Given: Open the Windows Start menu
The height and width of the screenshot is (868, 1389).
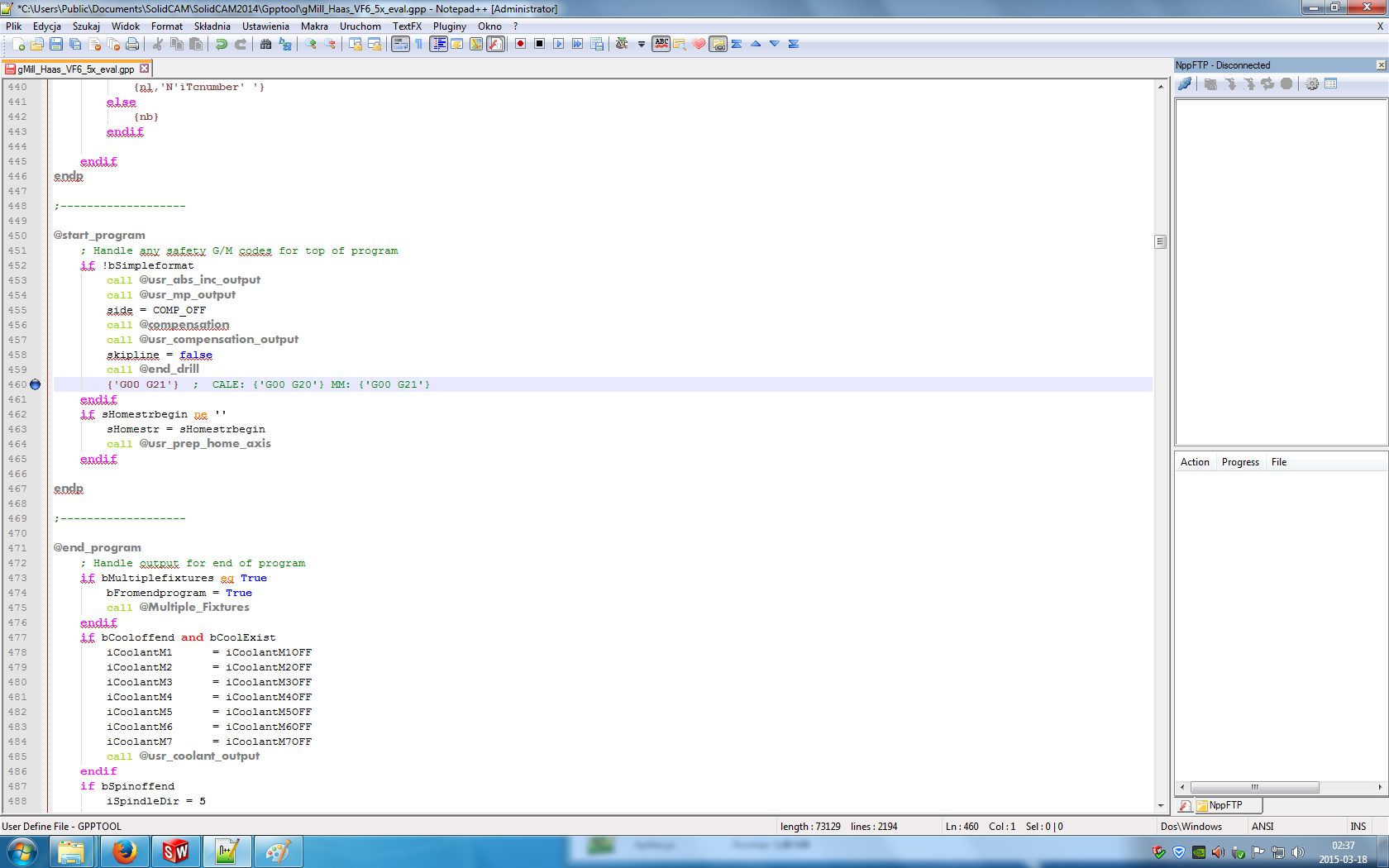Looking at the screenshot, I should 21,851.
